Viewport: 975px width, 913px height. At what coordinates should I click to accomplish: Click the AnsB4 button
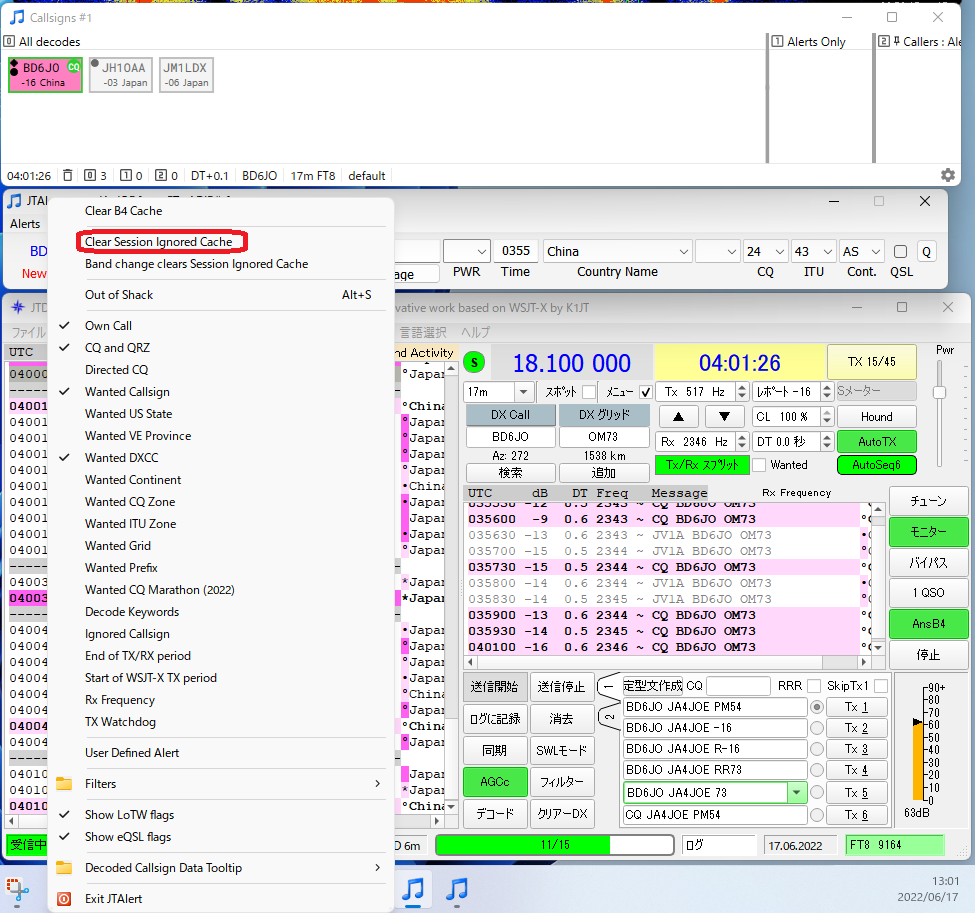click(x=928, y=624)
